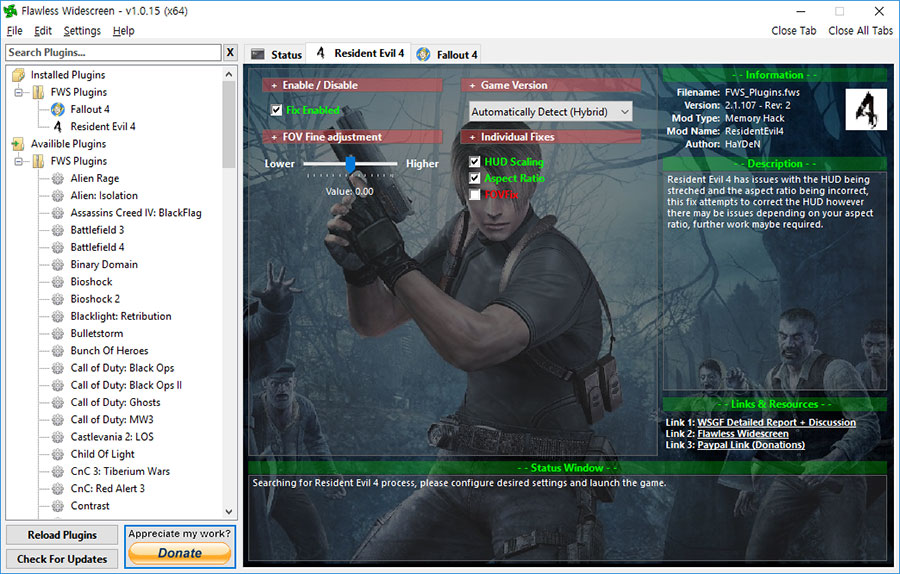Click gear icon beside CnC: Red Alert 3
The height and width of the screenshot is (574, 900).
click(57, 488)
